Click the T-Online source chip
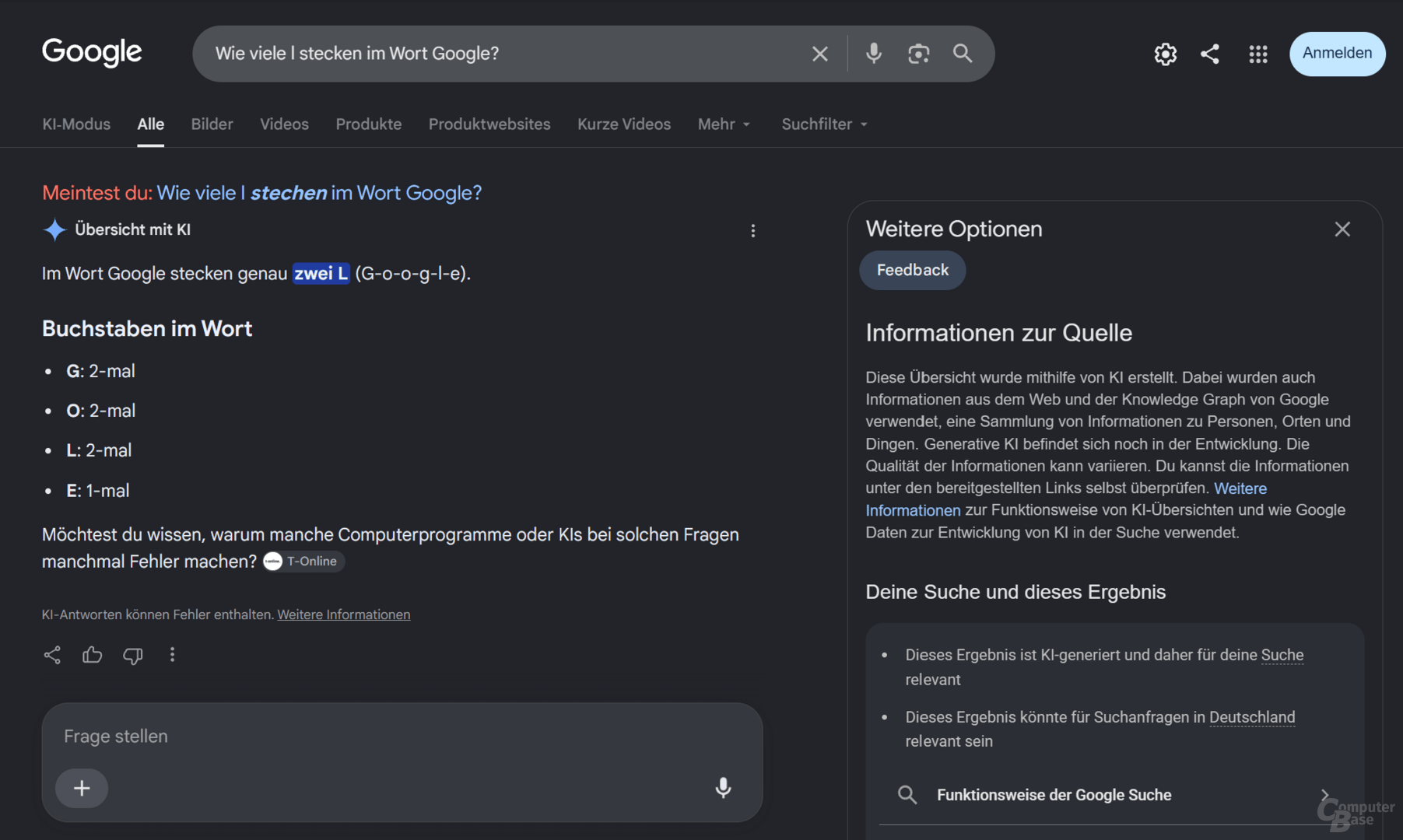This screenshot has width=1403, height=840. point(303,562)
